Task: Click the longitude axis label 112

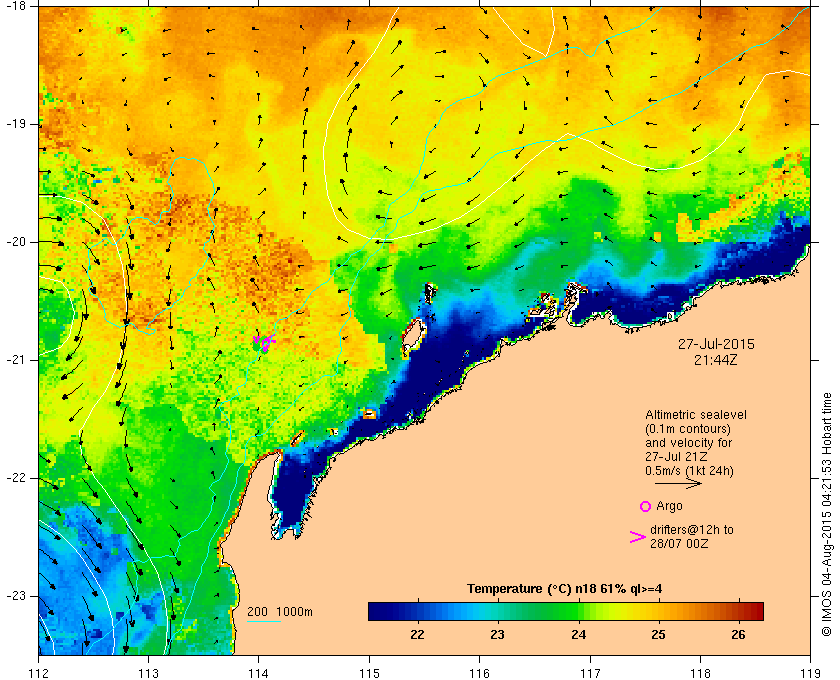Action: click(x=39, y=672)
